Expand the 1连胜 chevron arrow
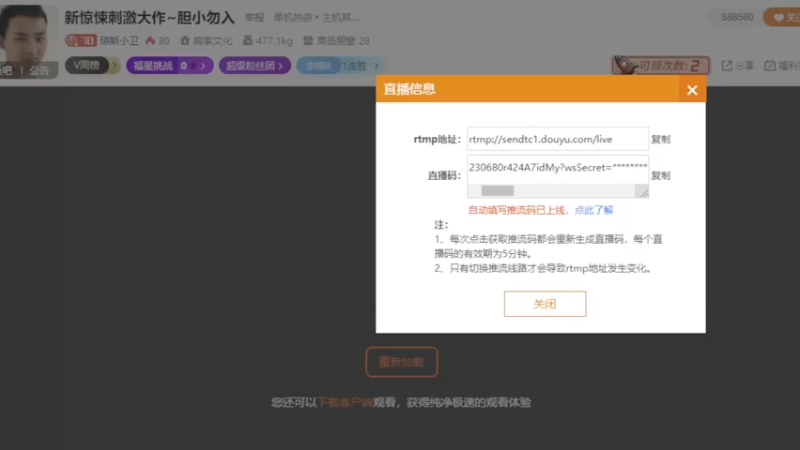The image size is (800, 450). (x=376, y=66)
